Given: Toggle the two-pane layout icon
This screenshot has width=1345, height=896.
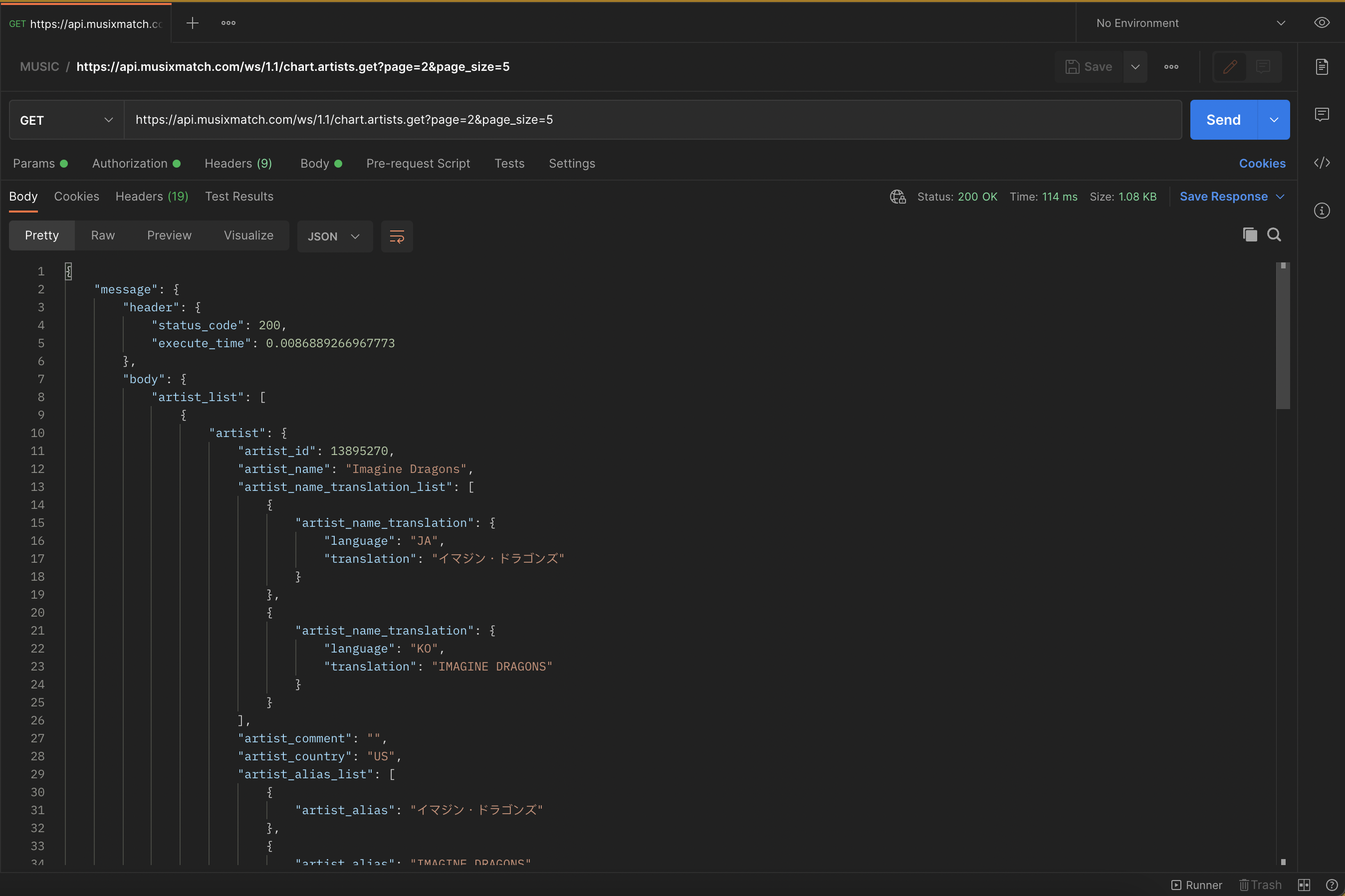Looking at the screenshot, I should tap(1305, 884).
